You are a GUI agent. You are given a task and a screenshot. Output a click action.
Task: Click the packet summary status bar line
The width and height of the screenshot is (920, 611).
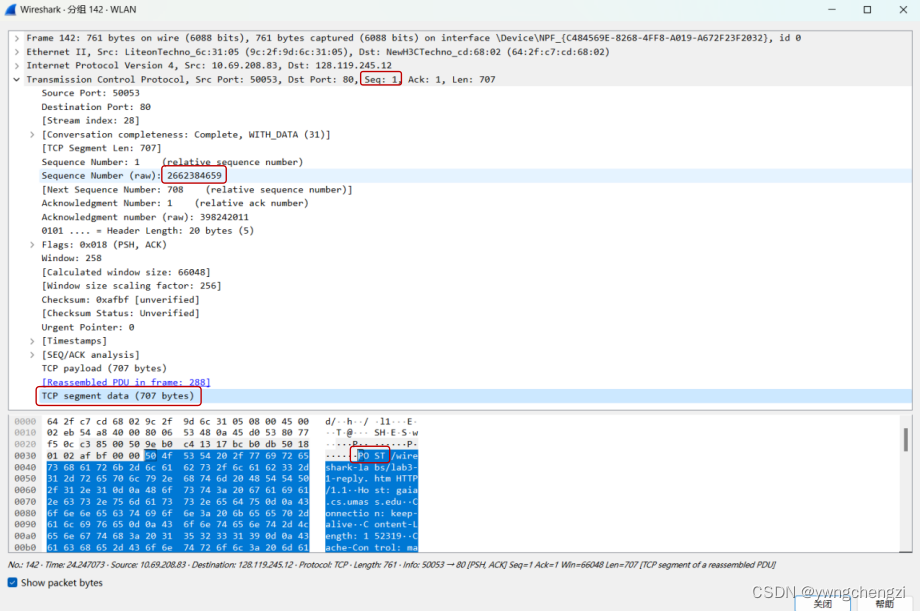(x=300, y=566)
